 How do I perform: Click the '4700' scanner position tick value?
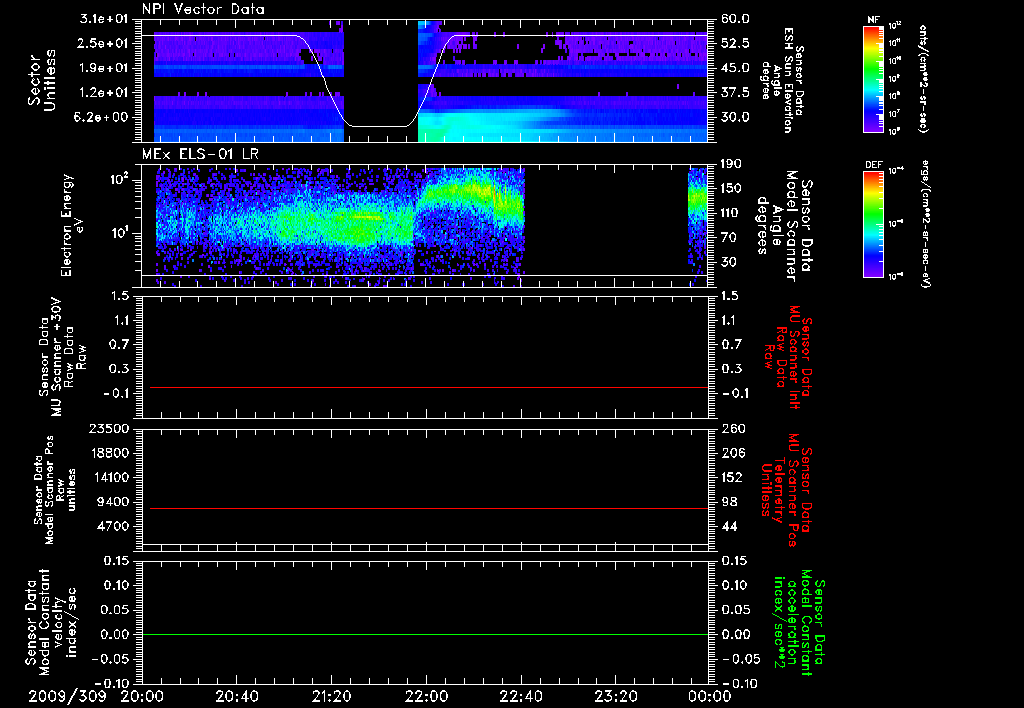click(113, 526)
